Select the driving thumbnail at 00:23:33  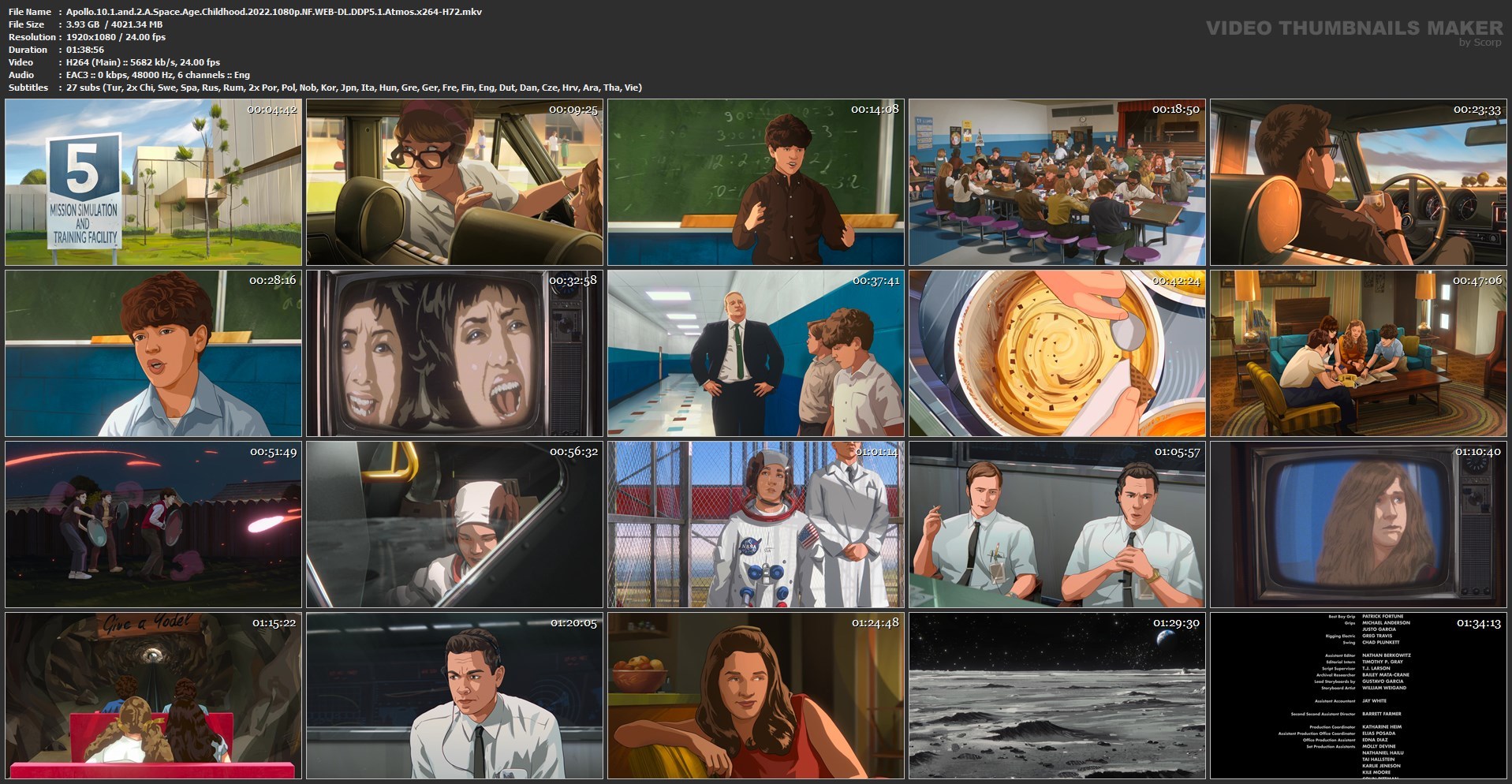[x=1358, y=182]
